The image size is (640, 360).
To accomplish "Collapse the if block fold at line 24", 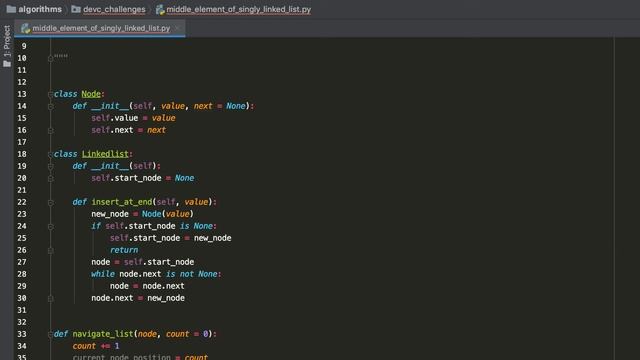I will (x=51, y=227).
